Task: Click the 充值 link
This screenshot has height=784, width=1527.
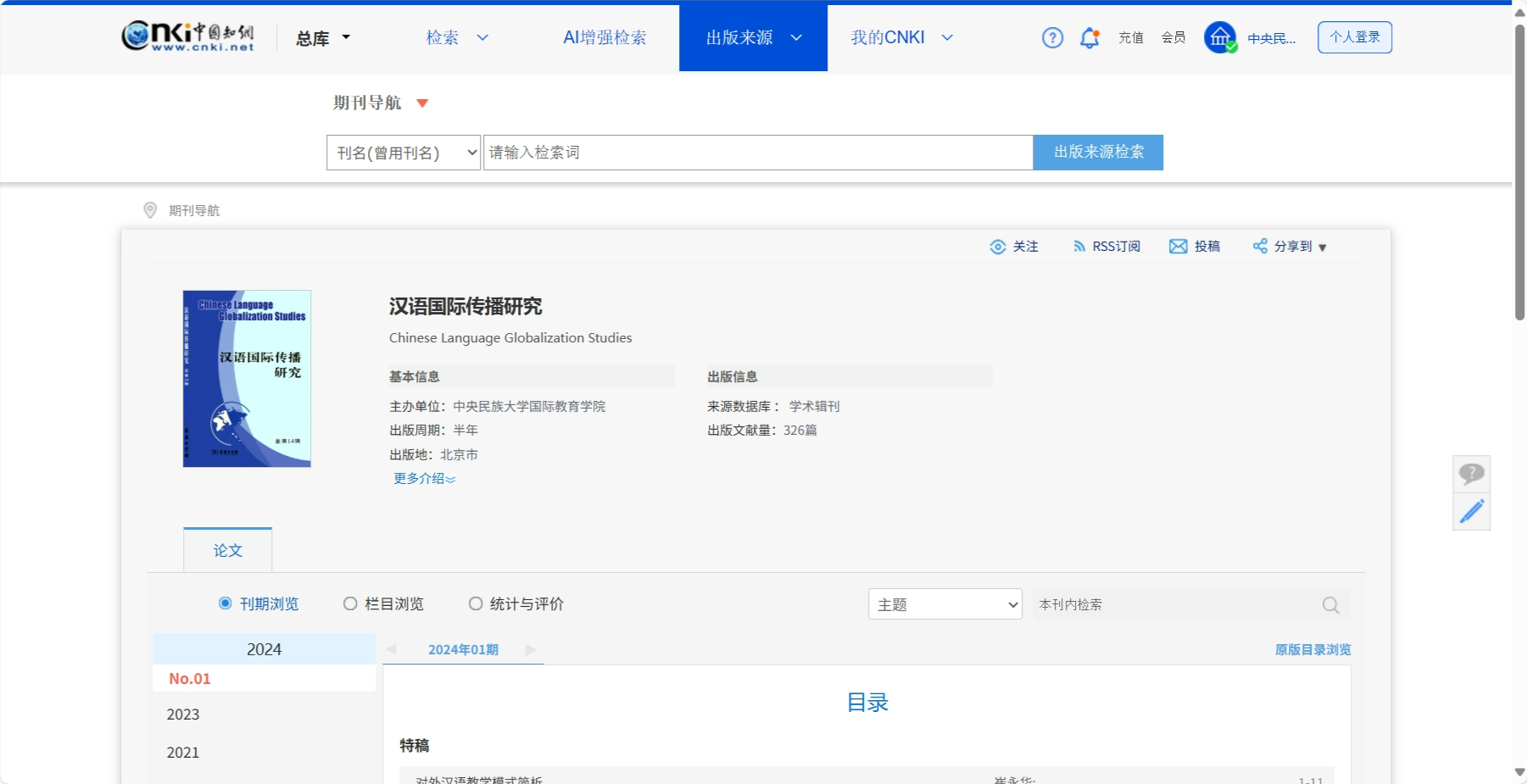Action: point(1131,37)
